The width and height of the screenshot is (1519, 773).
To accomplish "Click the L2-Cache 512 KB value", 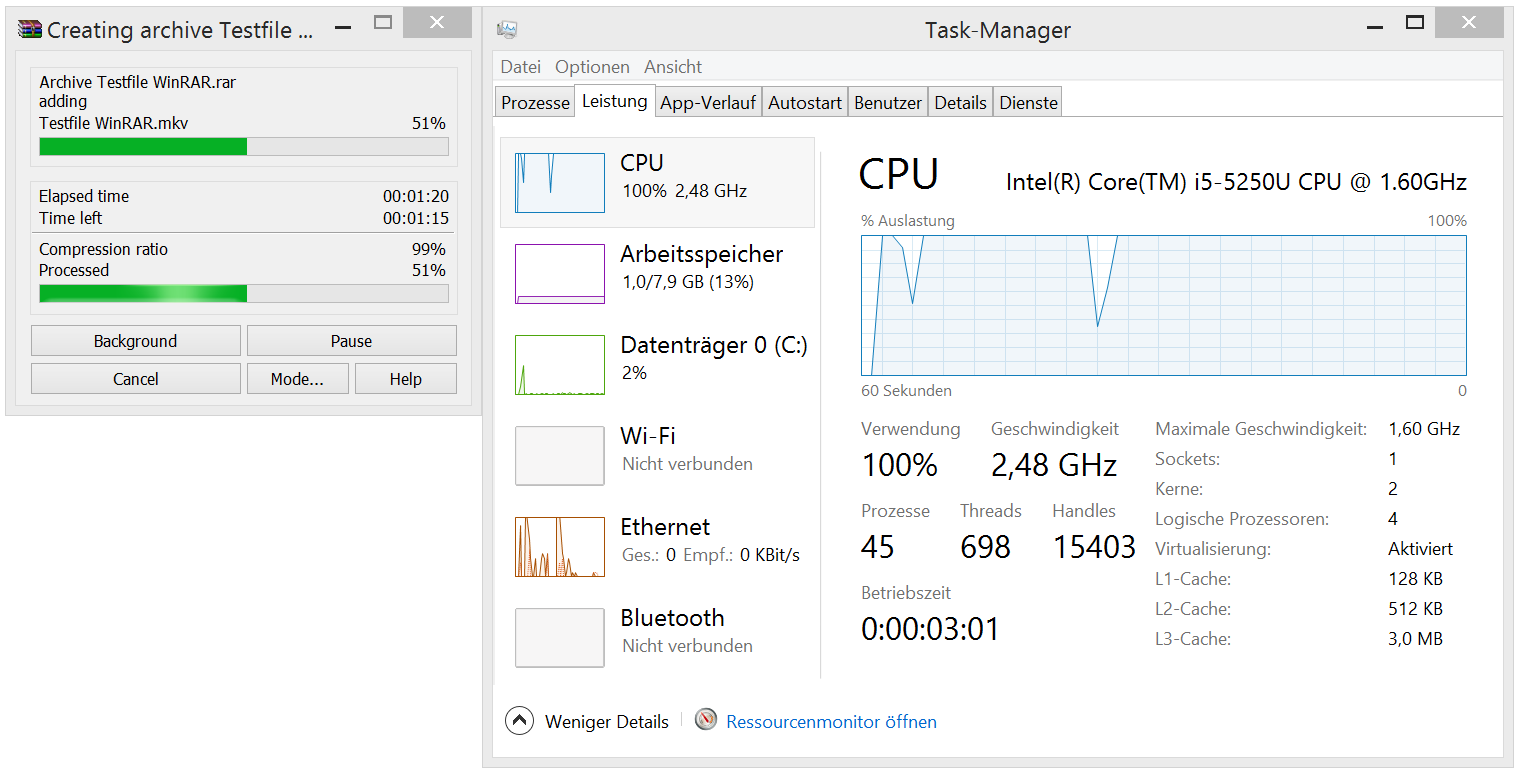I will pos(1415,609).
